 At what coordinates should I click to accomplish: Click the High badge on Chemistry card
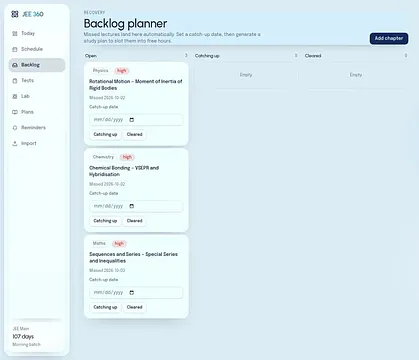click(127, 157)
